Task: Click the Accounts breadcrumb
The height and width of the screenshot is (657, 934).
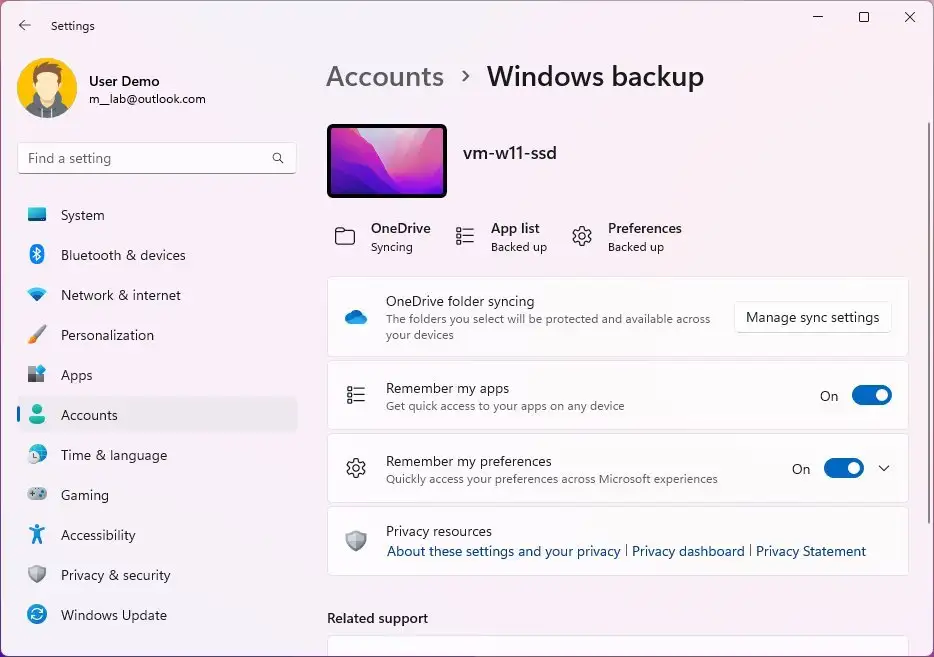Action: tap(384, 76)
